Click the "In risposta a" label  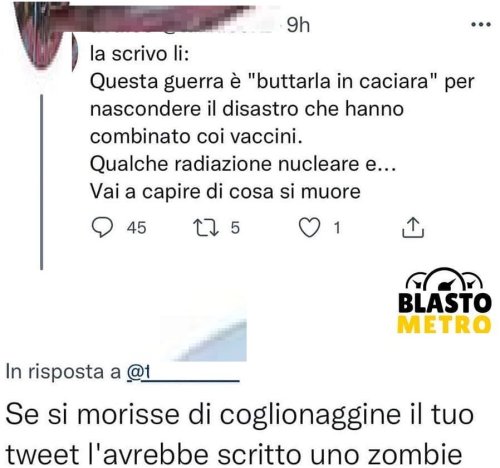click(63, 372)
